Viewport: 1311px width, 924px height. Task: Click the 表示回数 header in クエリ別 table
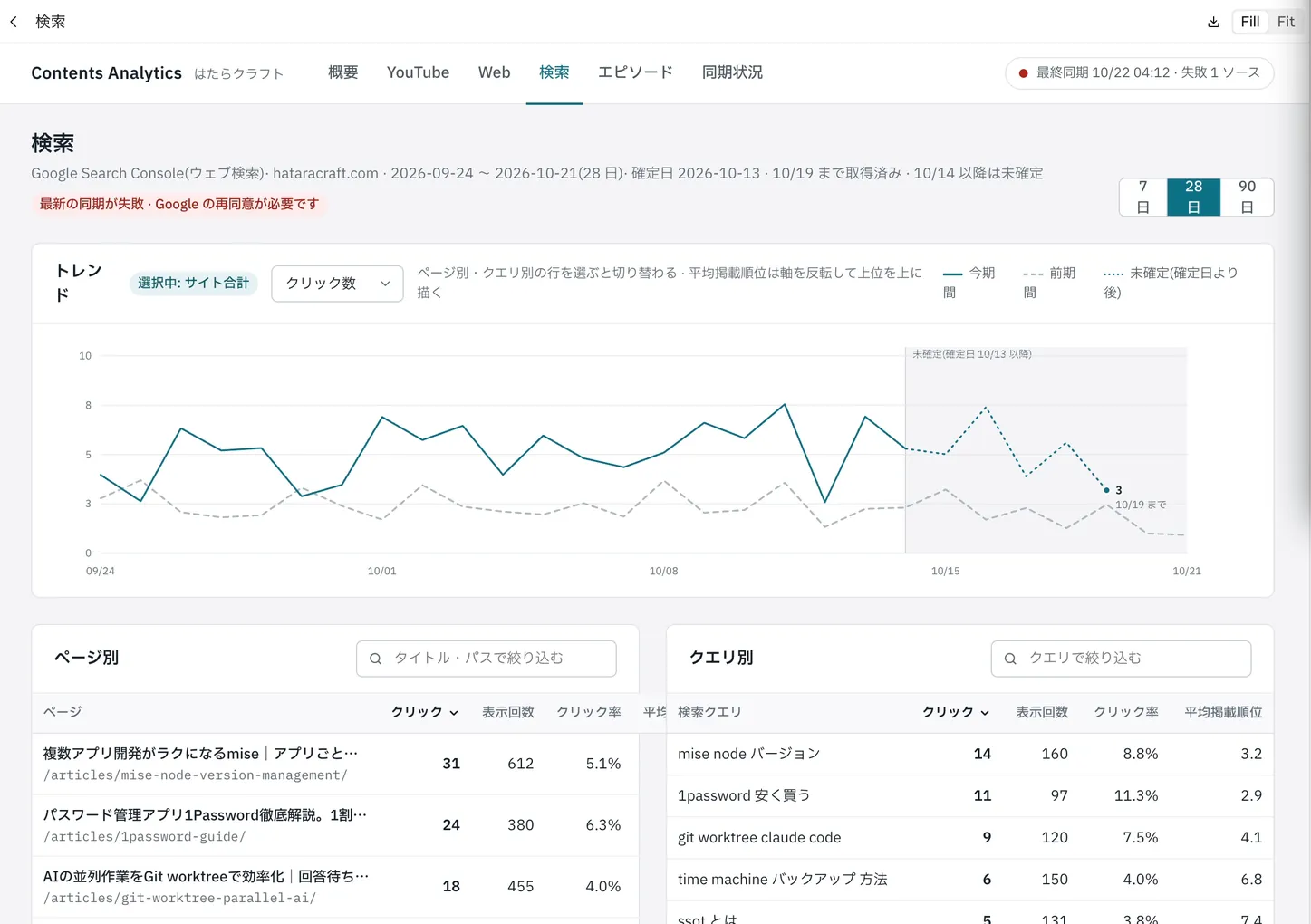(1042, 712)
